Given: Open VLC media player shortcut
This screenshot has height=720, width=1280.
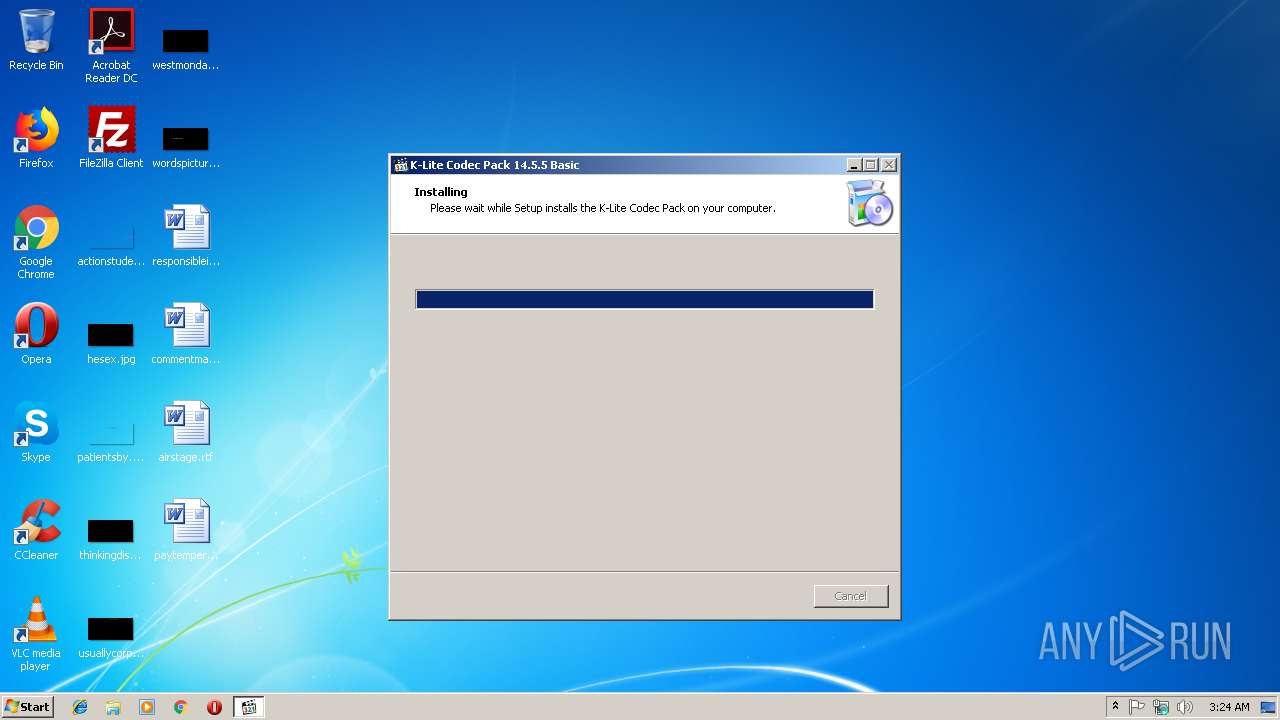Looking at the screenshot, I should tap(36, 634).
